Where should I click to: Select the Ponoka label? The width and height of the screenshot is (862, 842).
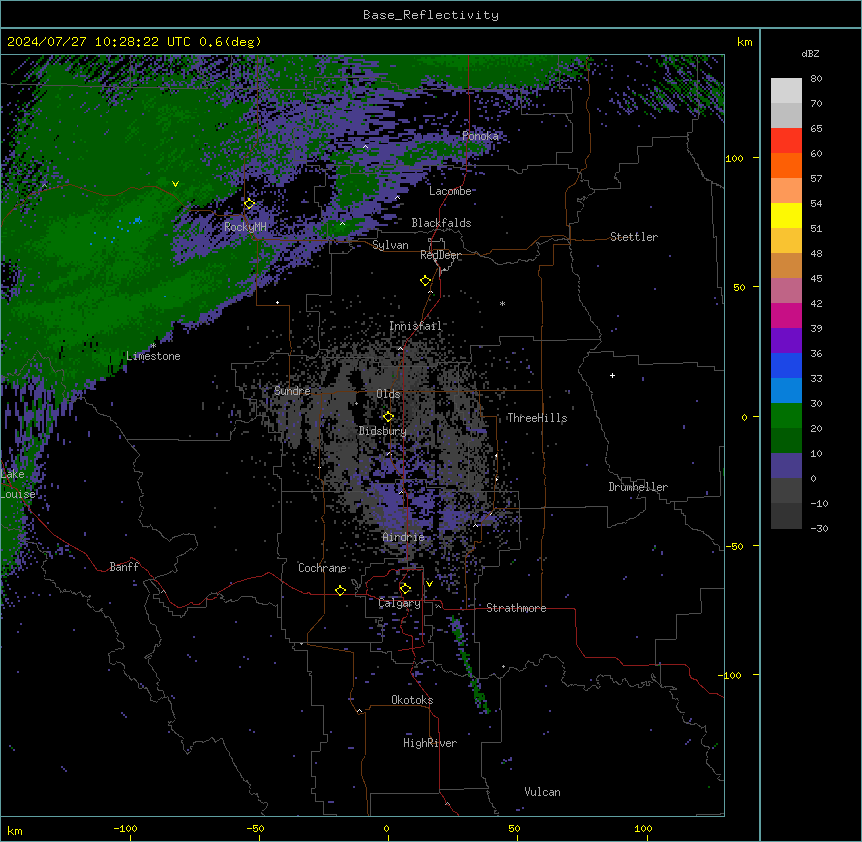(x=480, y=136)
